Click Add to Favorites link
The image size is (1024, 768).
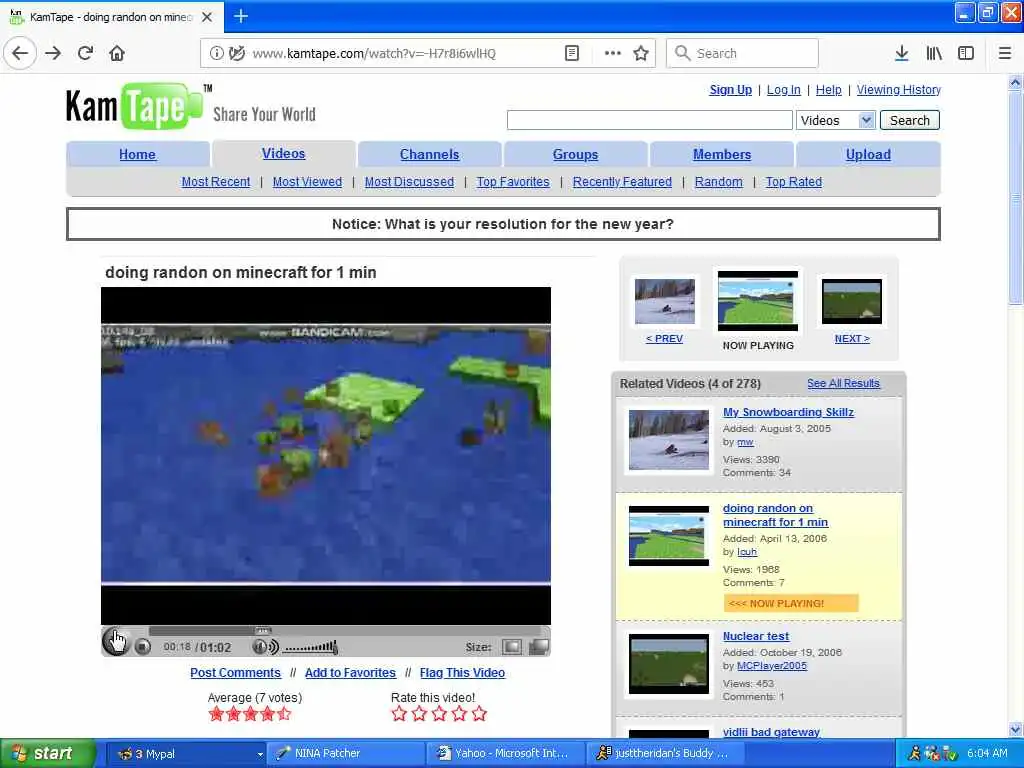coord(350,673)
